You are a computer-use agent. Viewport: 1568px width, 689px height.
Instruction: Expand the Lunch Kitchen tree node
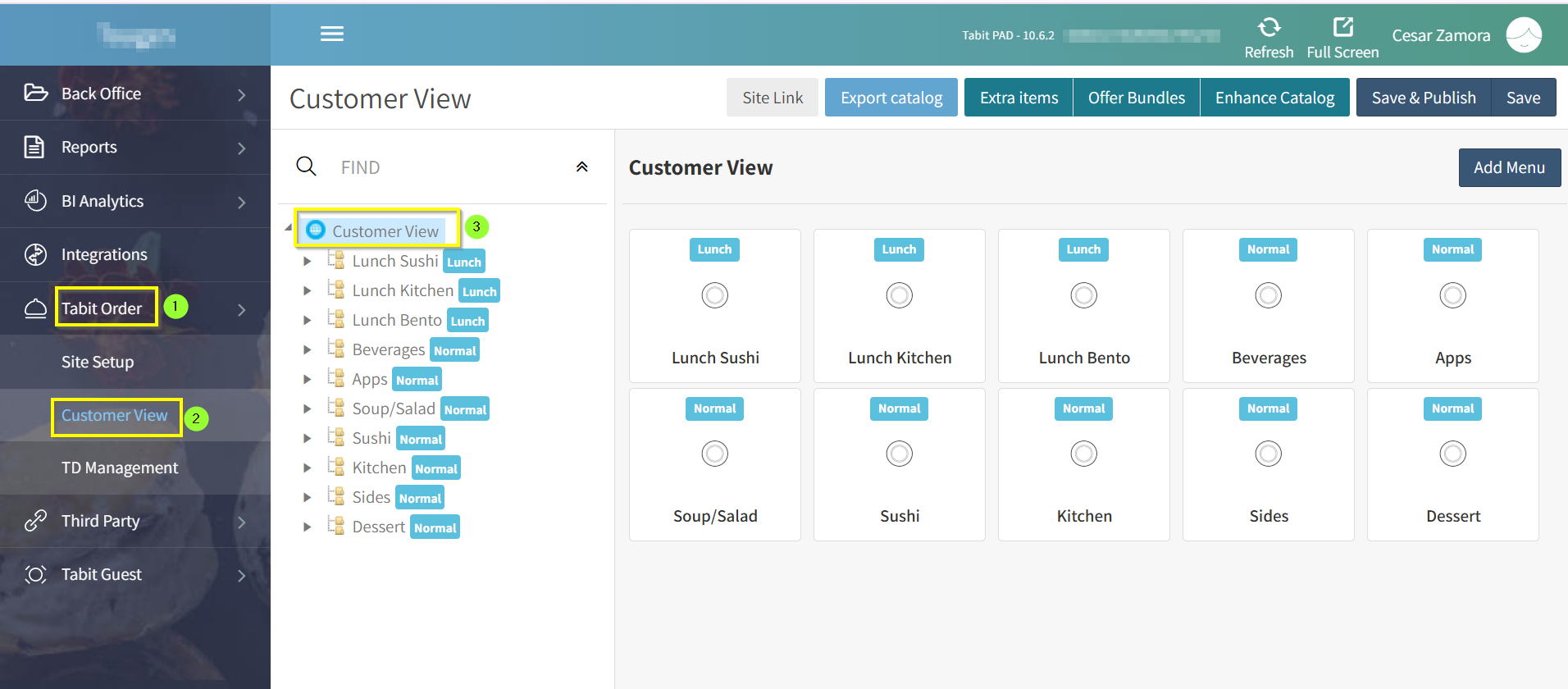point(307,291)
